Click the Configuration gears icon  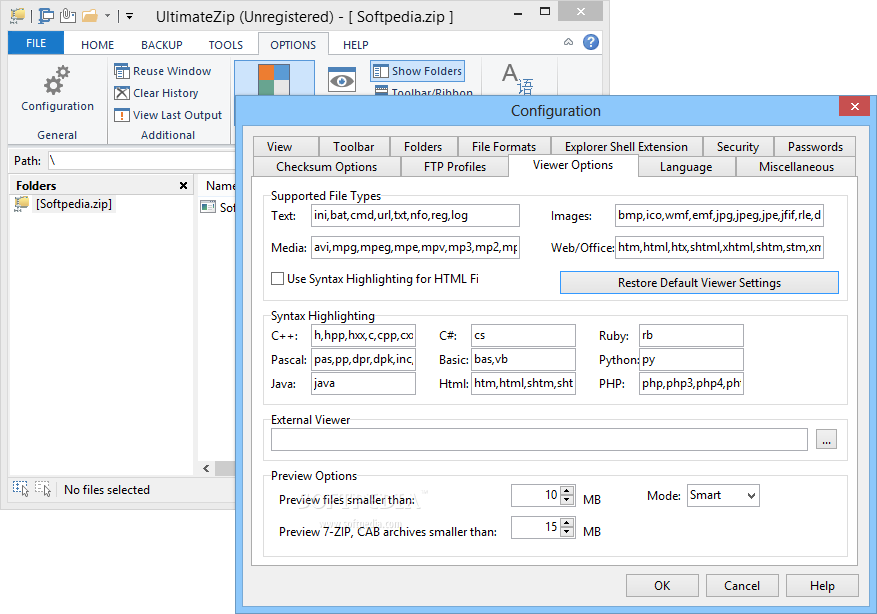(57, 81)
